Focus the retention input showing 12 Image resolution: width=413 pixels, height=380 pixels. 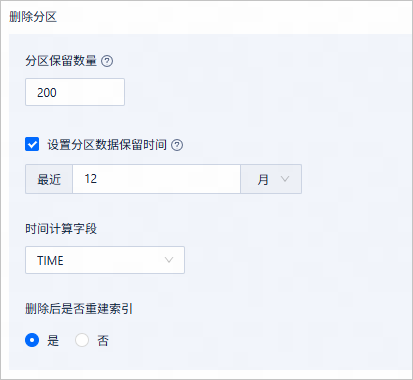coord(156,179)
